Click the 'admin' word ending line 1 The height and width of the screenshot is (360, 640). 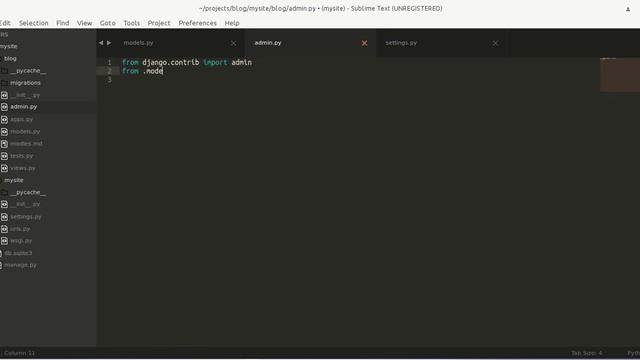(242, 62)
